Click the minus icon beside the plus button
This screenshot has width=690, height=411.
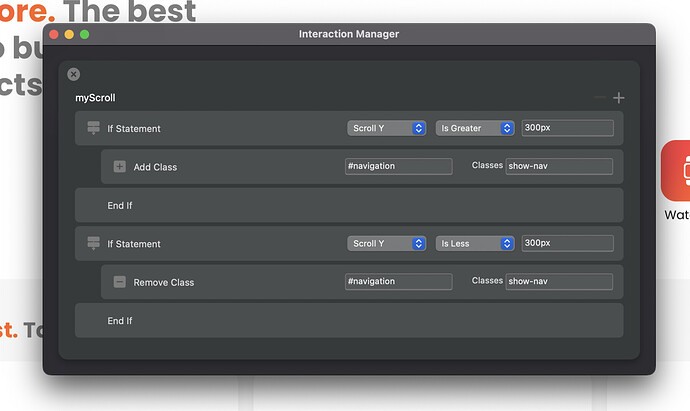600,98
